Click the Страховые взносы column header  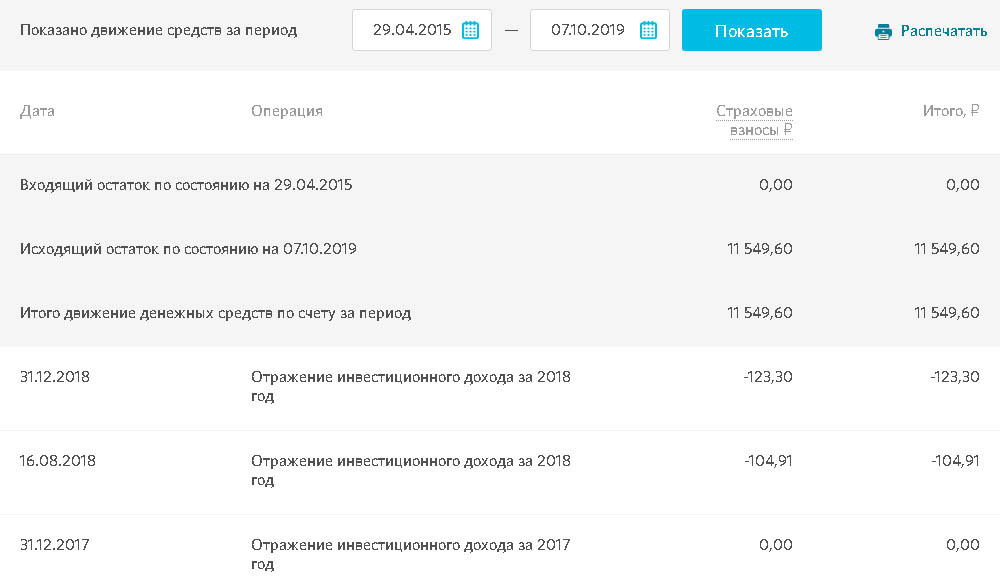(x=755, y=120)
